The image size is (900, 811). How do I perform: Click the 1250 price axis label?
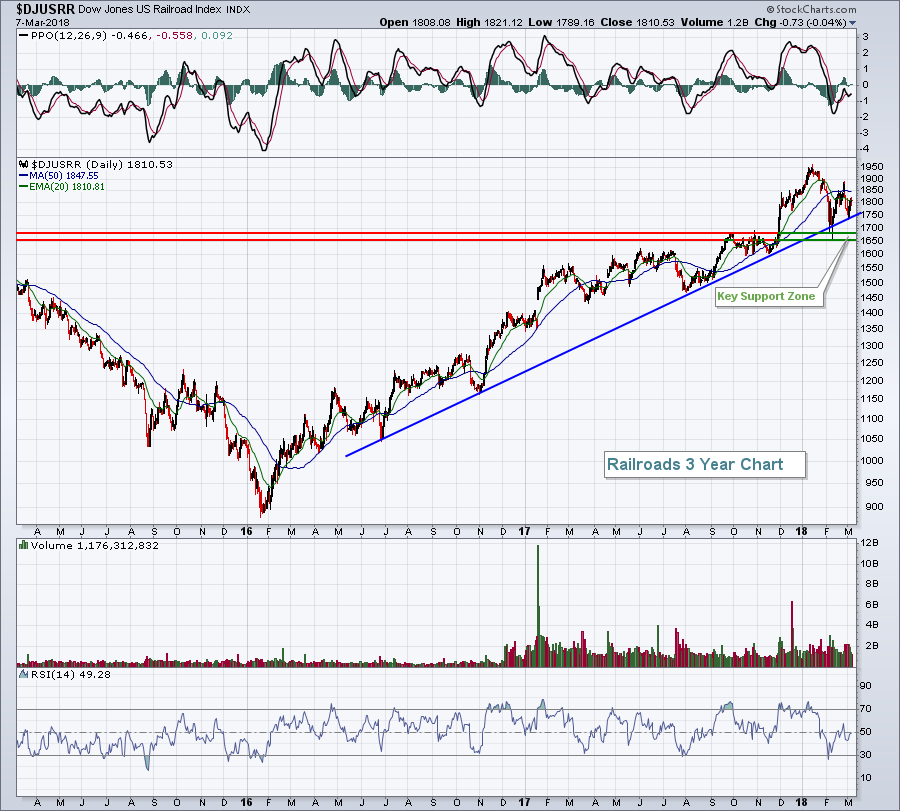tap(872, 363)
